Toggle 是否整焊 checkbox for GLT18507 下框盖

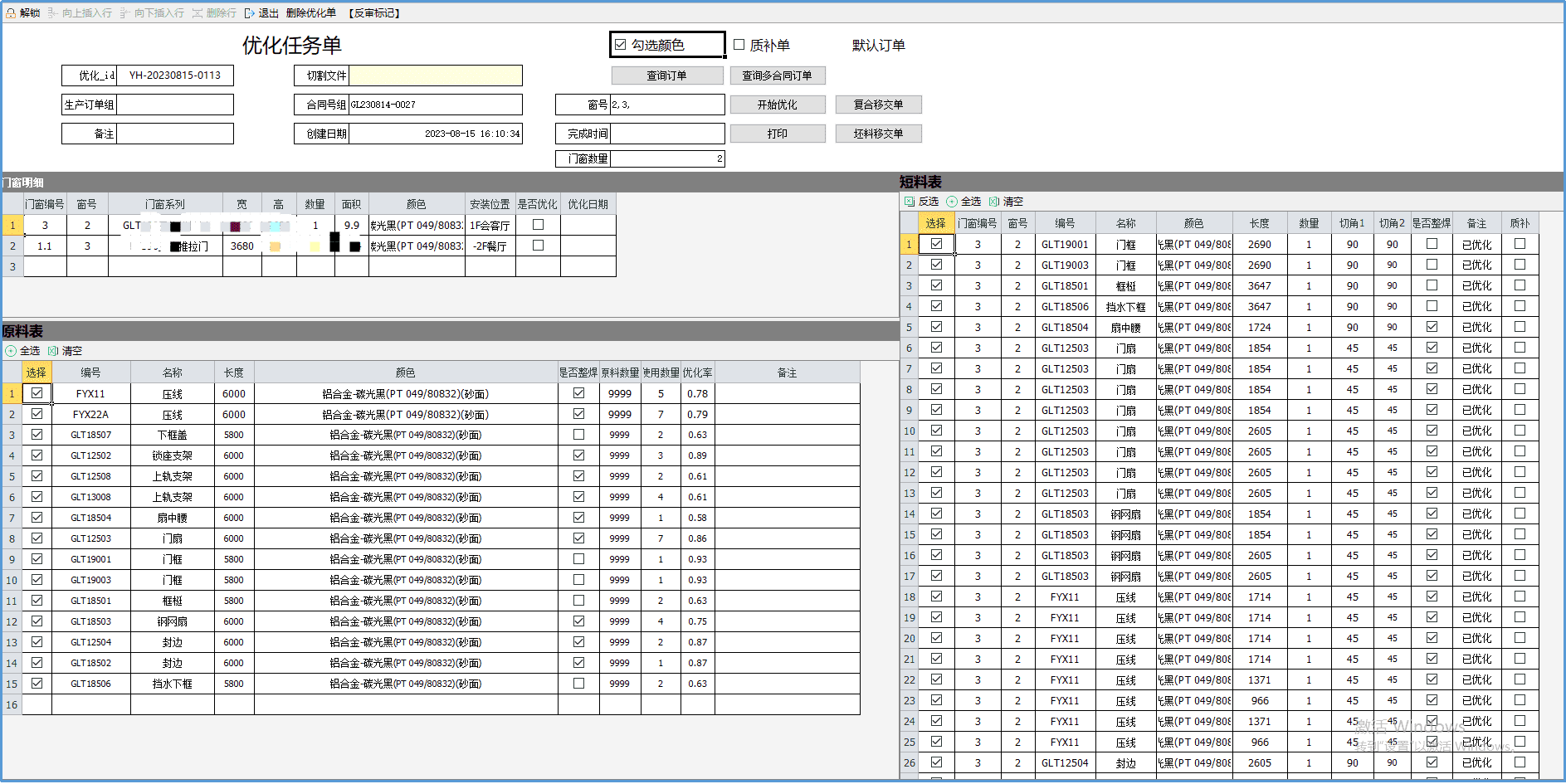tap(578, 435)
